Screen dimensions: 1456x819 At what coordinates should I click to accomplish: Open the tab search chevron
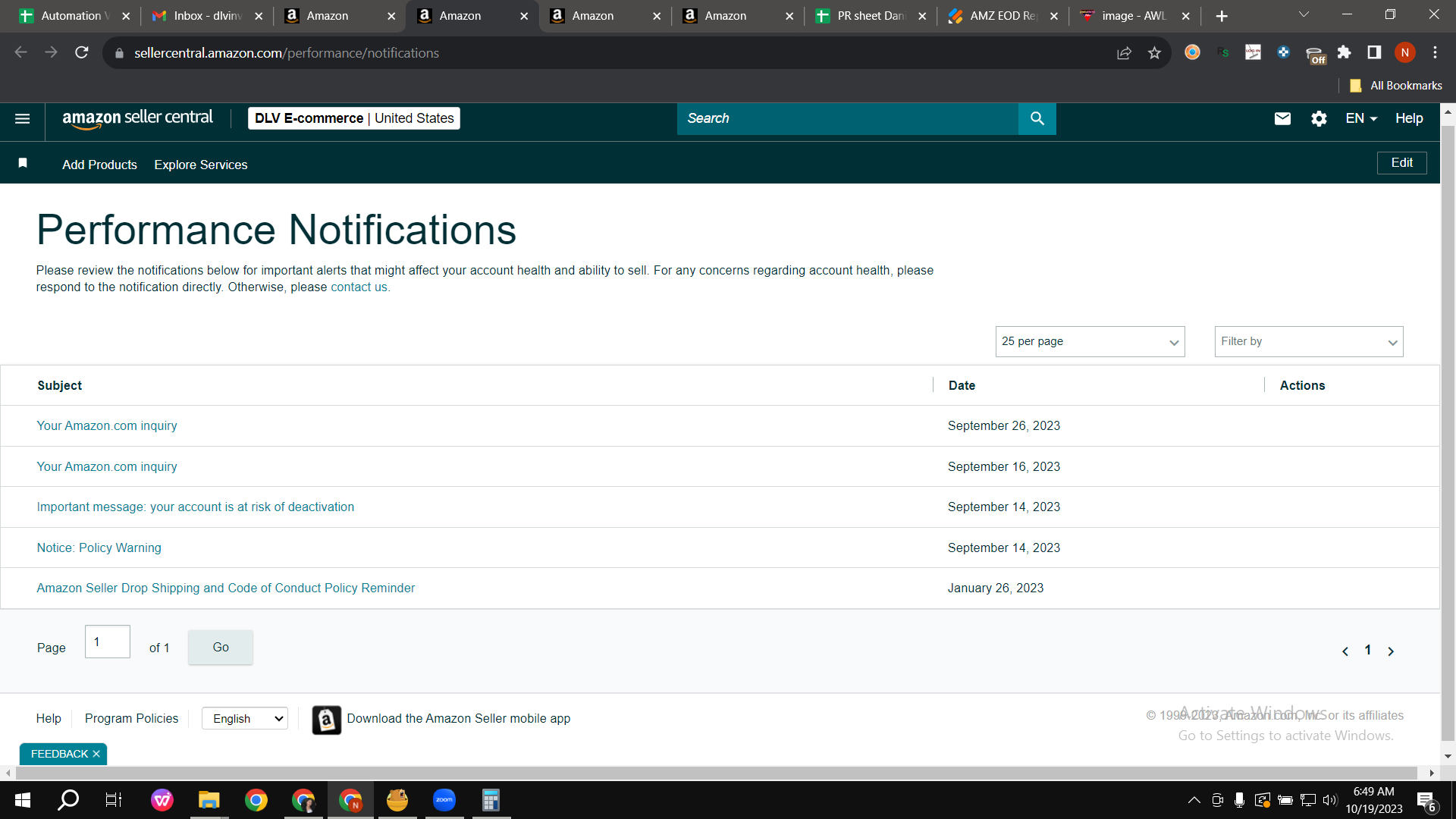[x=1304, y=14]
